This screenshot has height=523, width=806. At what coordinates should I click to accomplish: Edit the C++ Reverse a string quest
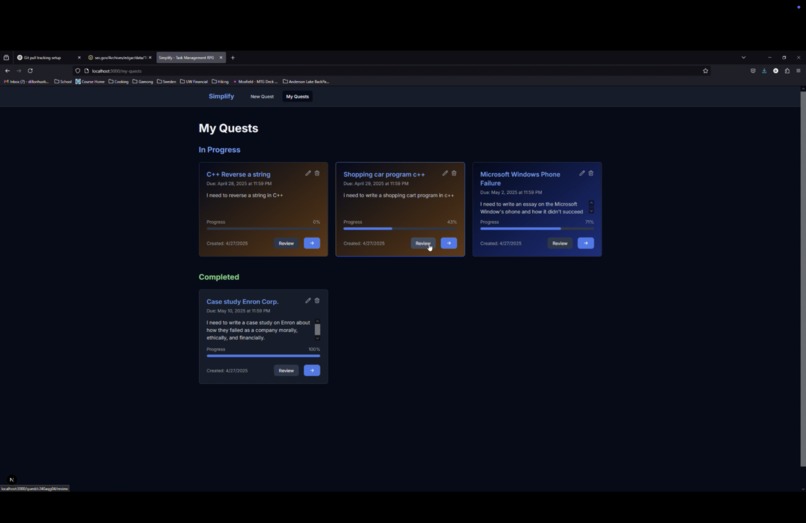pos(308,173)
